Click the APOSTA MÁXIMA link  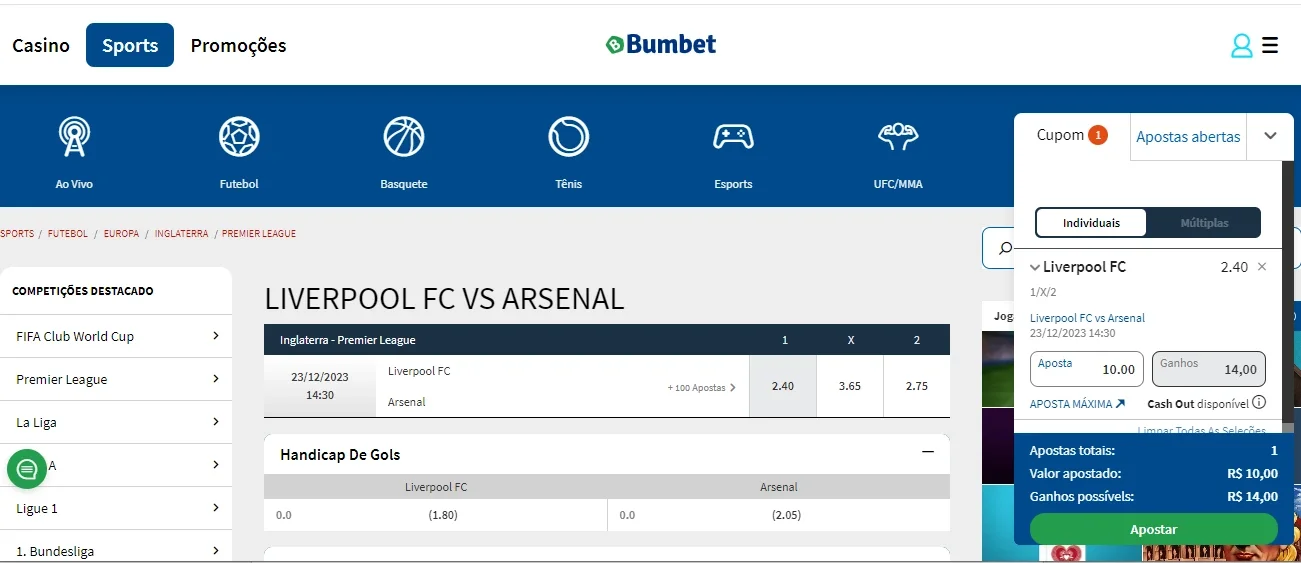pyautogui.click(x=1077, y=404)
